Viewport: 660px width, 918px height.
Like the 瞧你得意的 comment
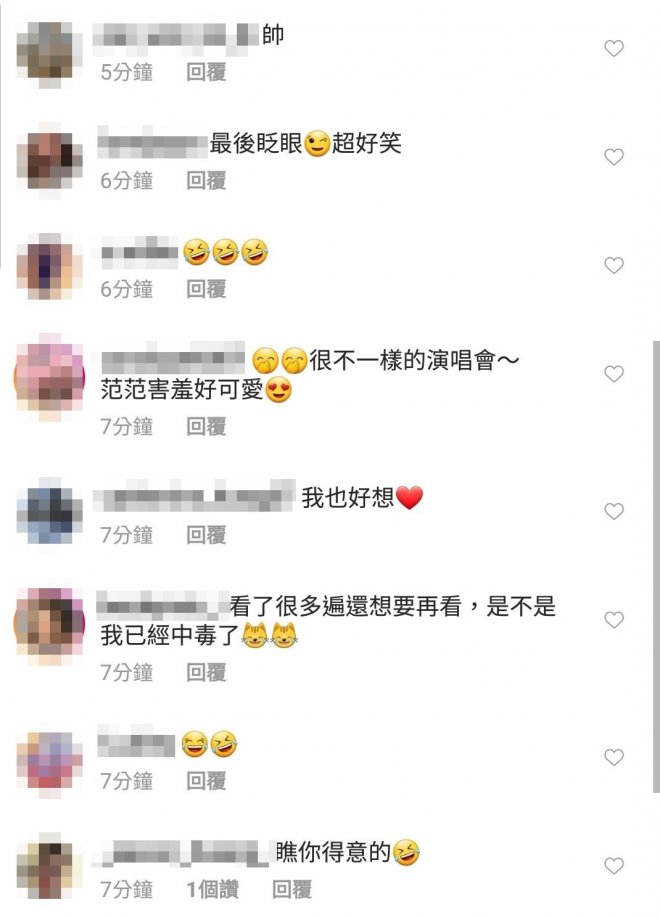tap(614, 865)
